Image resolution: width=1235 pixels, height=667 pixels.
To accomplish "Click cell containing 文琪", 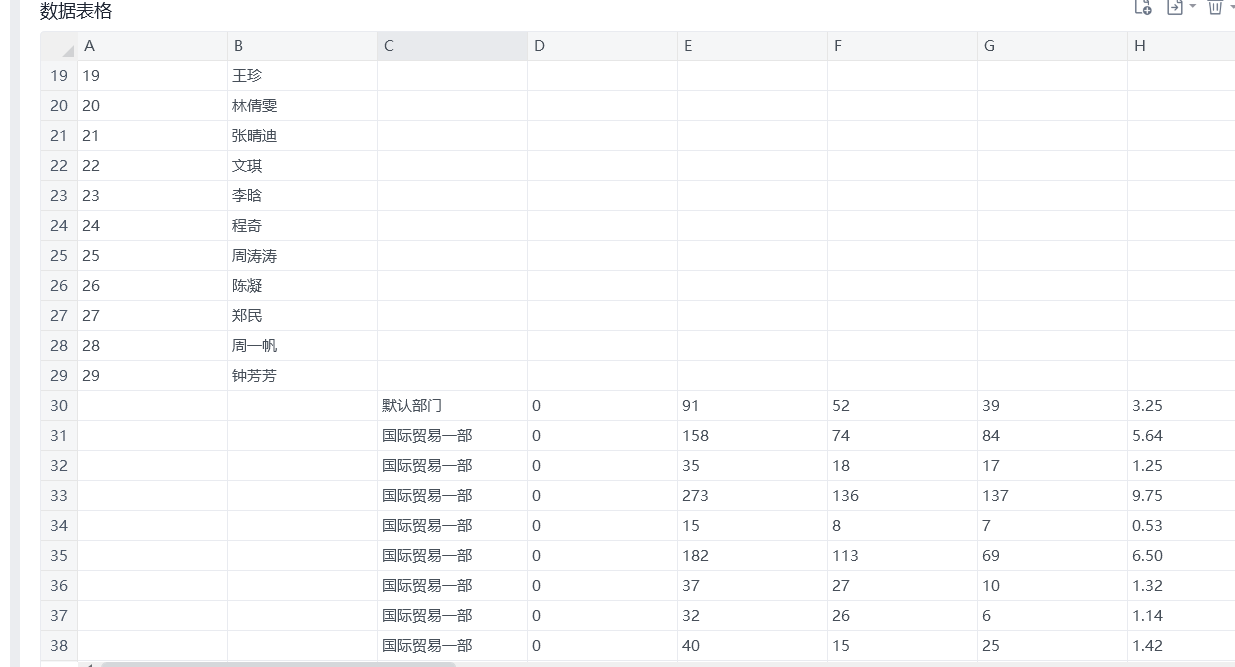I will (x=303, y=166).
